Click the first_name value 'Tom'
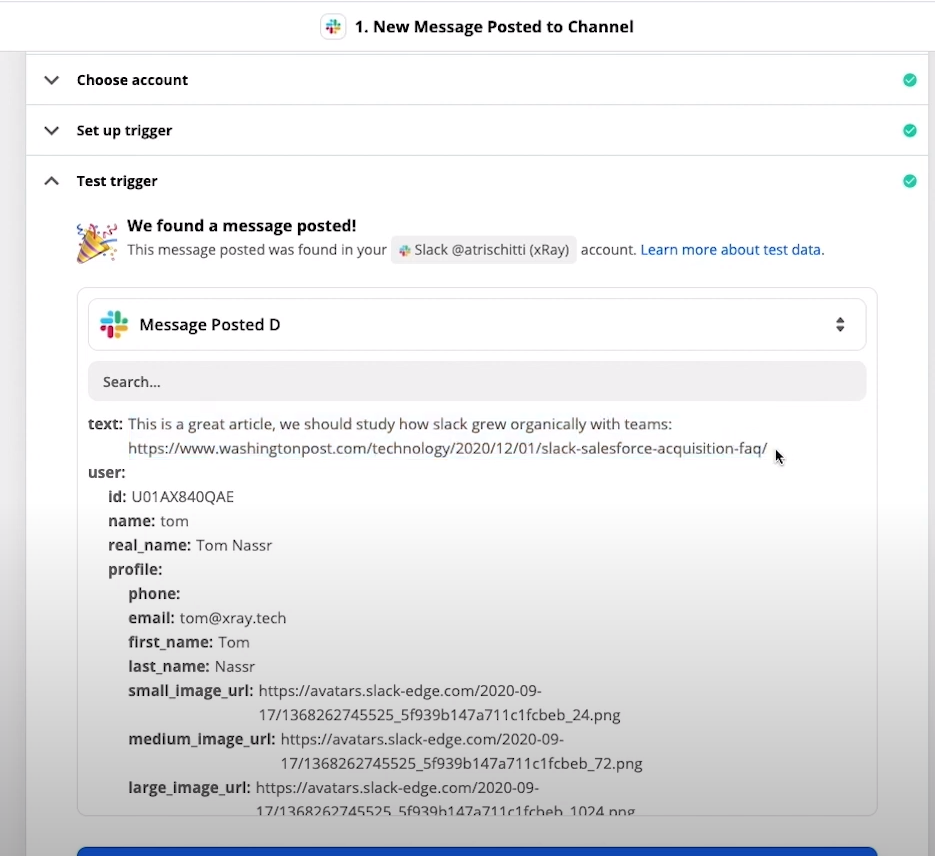 [x=234, y=643]
